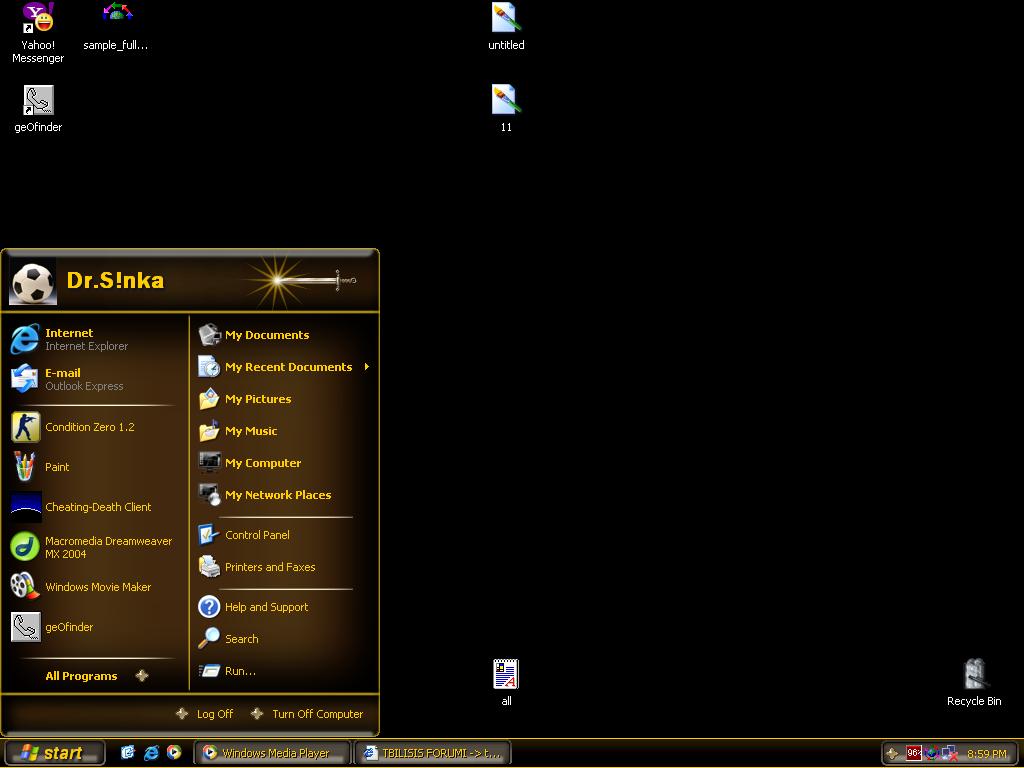Image resolution: width=1024 pixels, height=768 pixels.
Task: Click the Log Off button
Action: tap(205, 714)
